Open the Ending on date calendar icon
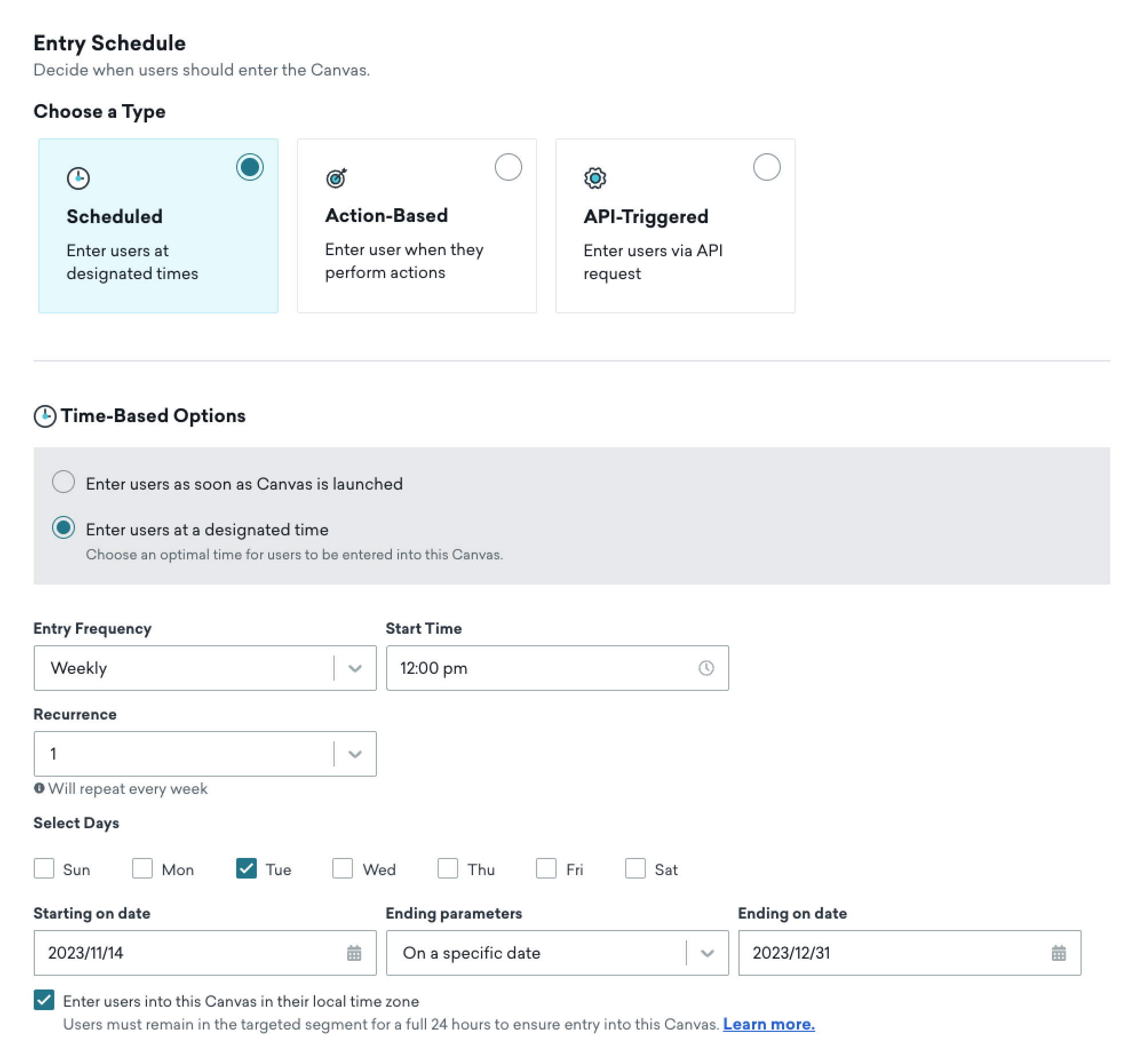Screen dimensions: 1148x1057 pyautogui.click(x=1058, y=953)
